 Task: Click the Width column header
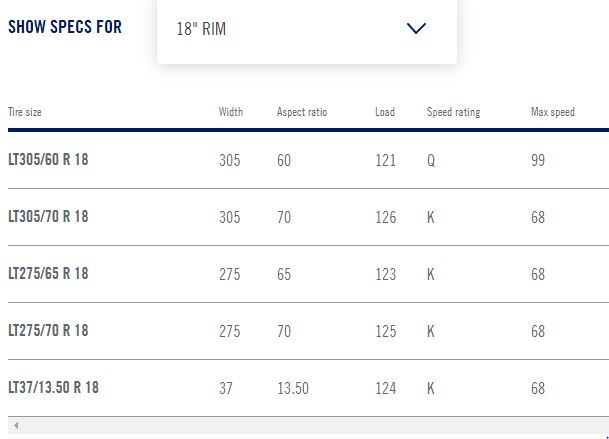click(x=231, y=112)
